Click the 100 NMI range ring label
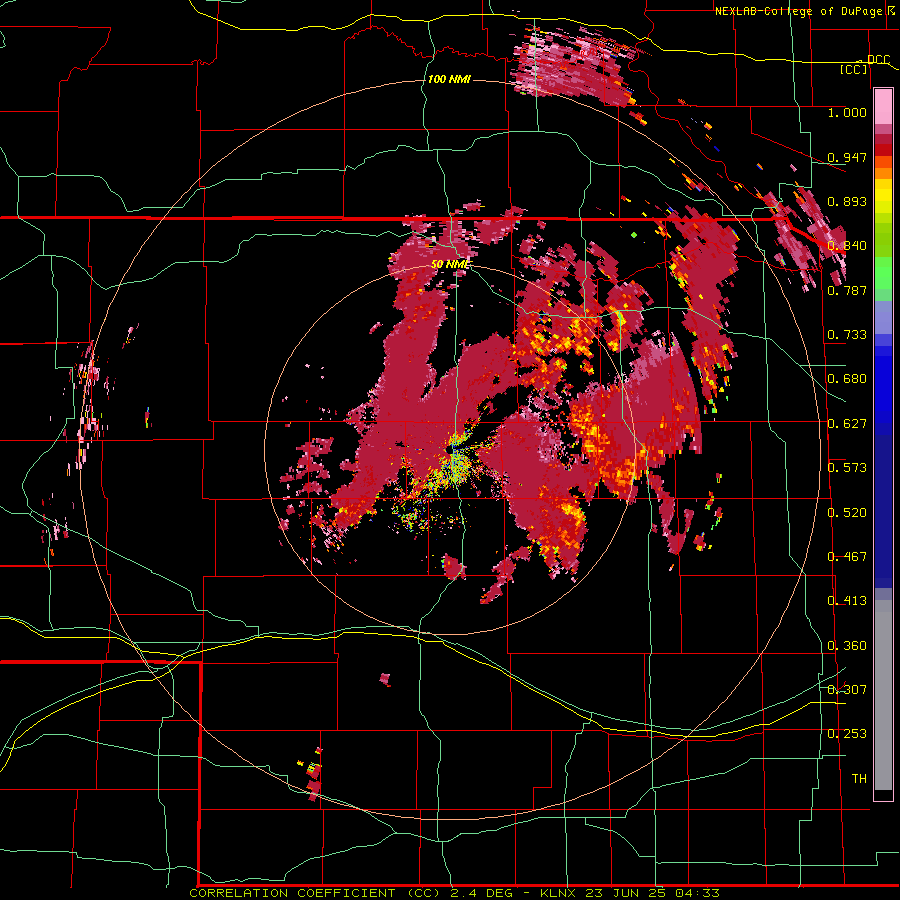Screen dimensions: 900x900 click(449, 79)
